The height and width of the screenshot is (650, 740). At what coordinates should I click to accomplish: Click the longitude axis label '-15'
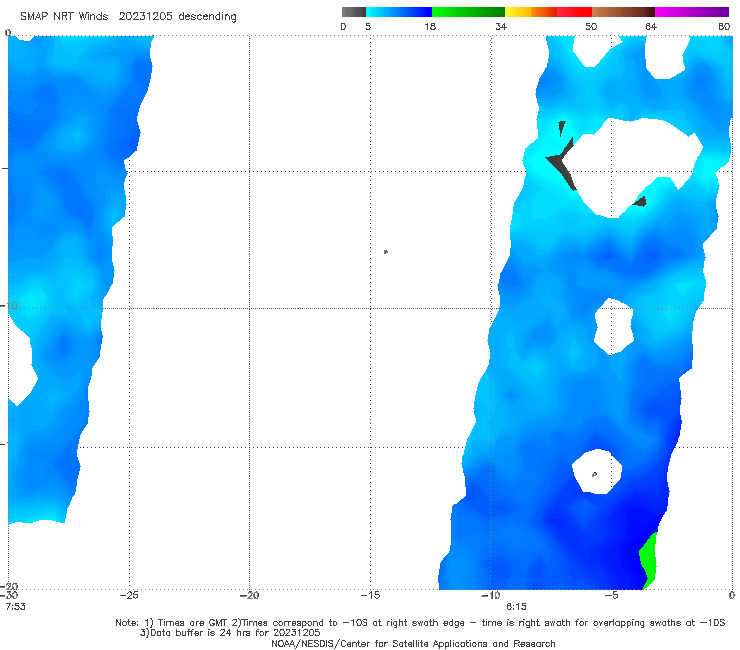coord(370,595)
